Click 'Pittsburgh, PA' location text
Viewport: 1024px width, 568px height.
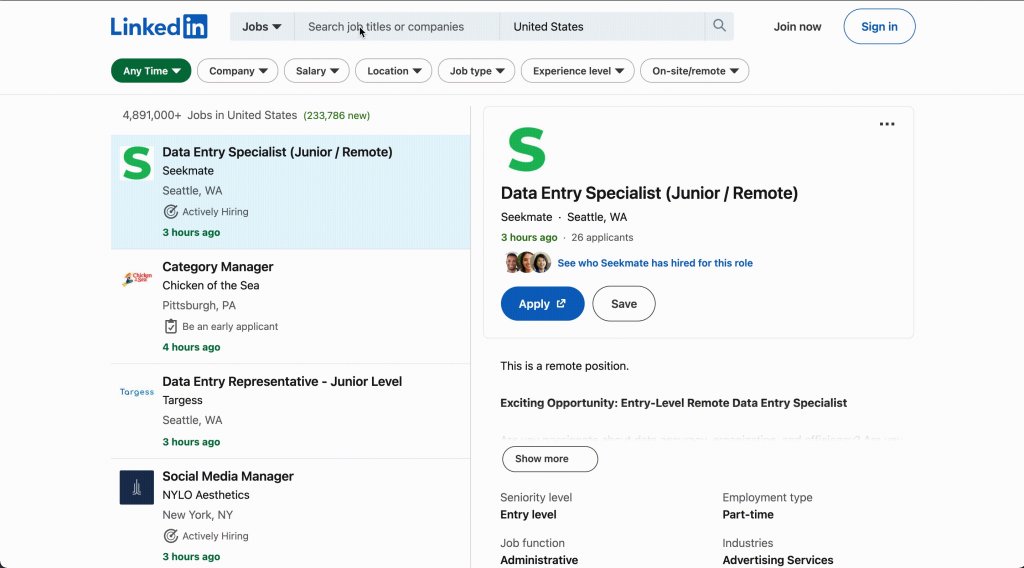pos(199,306)
